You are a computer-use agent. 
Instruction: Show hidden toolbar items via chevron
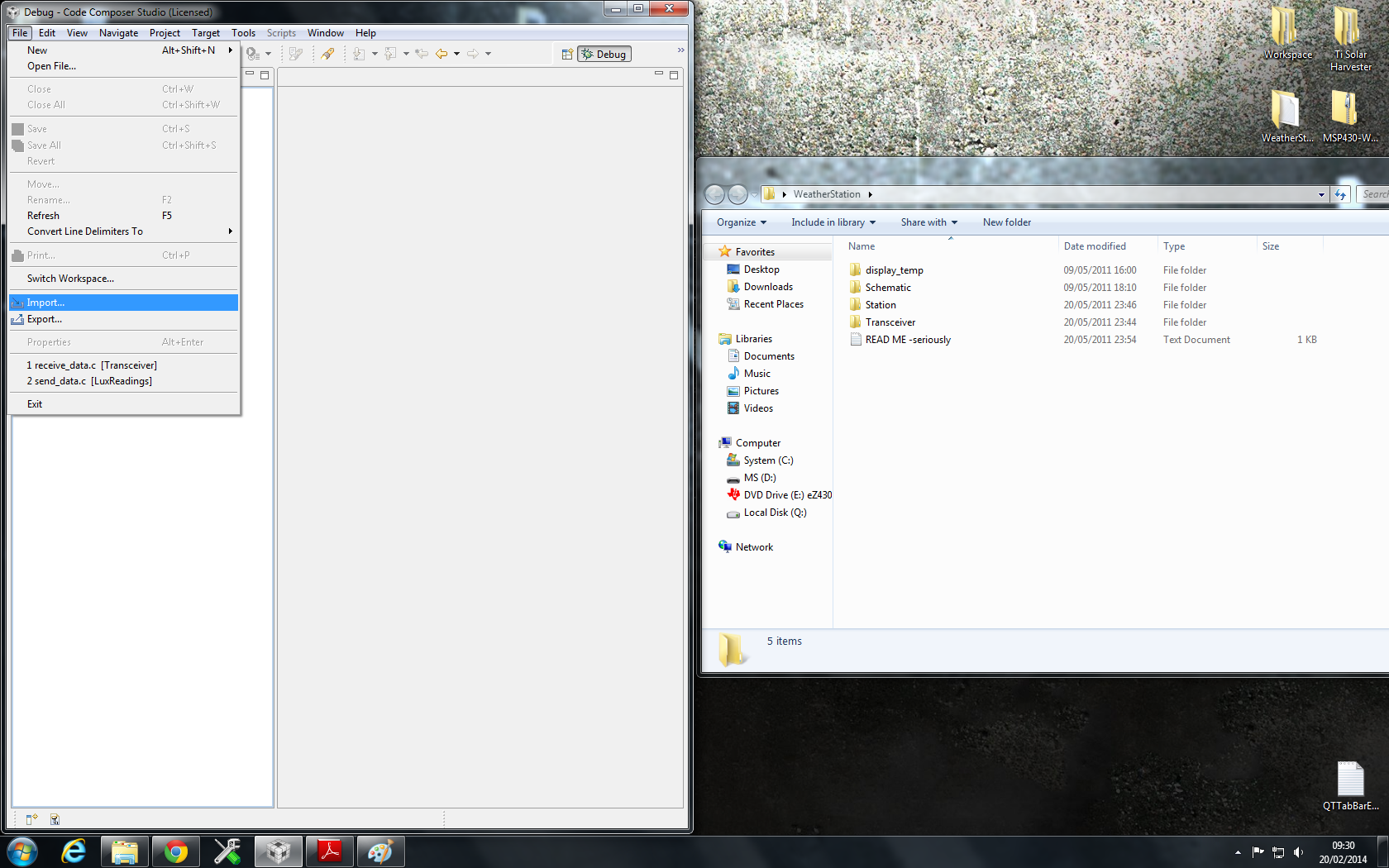point(680,50)
